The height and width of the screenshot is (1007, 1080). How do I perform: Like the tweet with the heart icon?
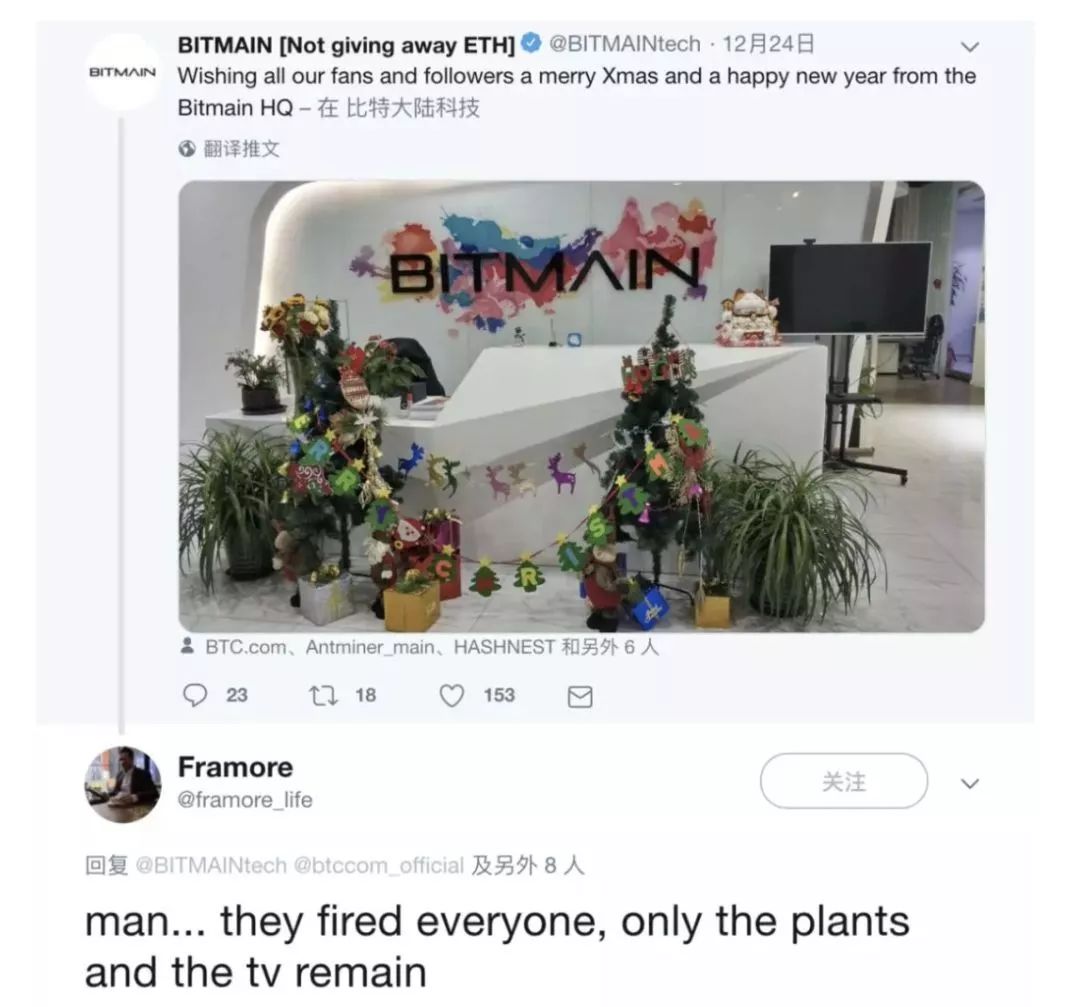tap(452, 694)
